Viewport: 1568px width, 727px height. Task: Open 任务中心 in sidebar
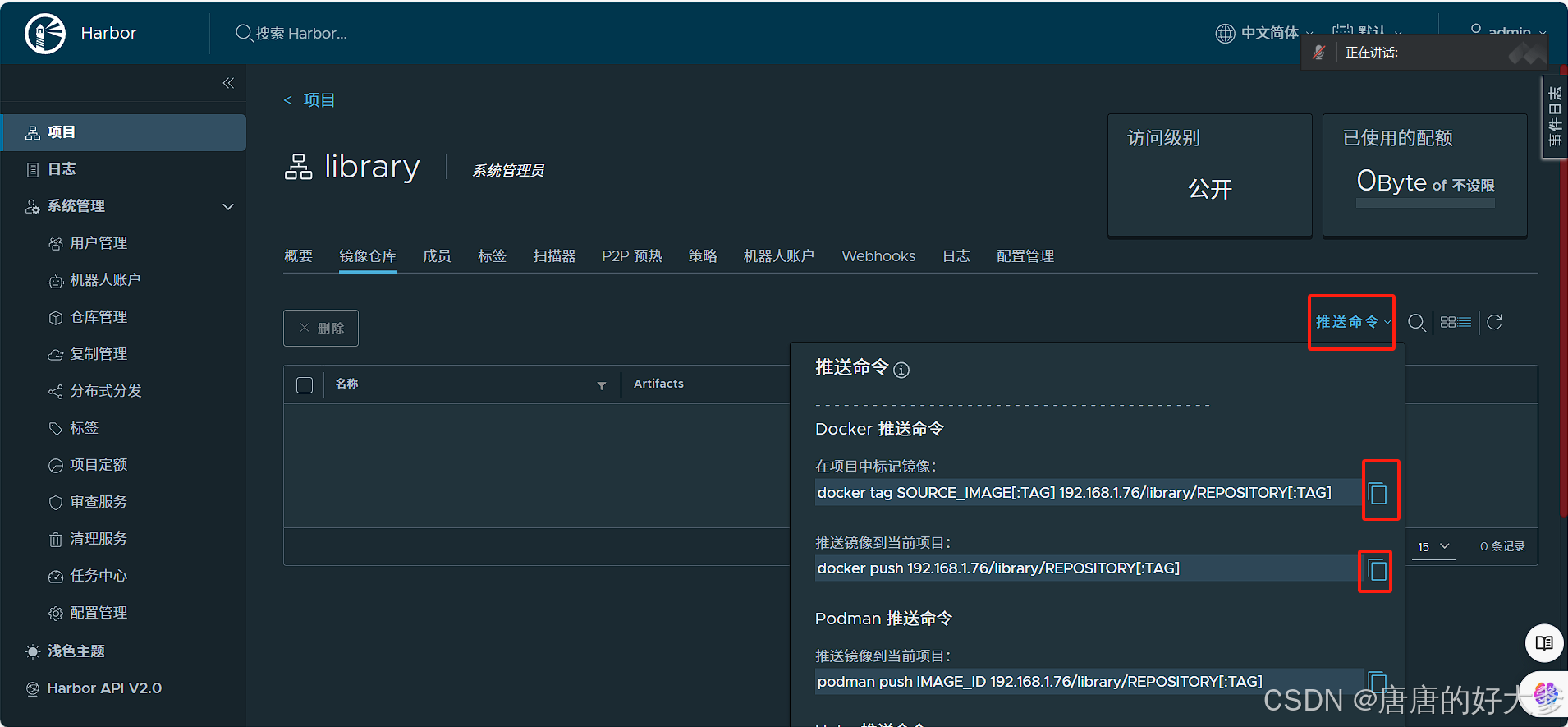point(99,576)
